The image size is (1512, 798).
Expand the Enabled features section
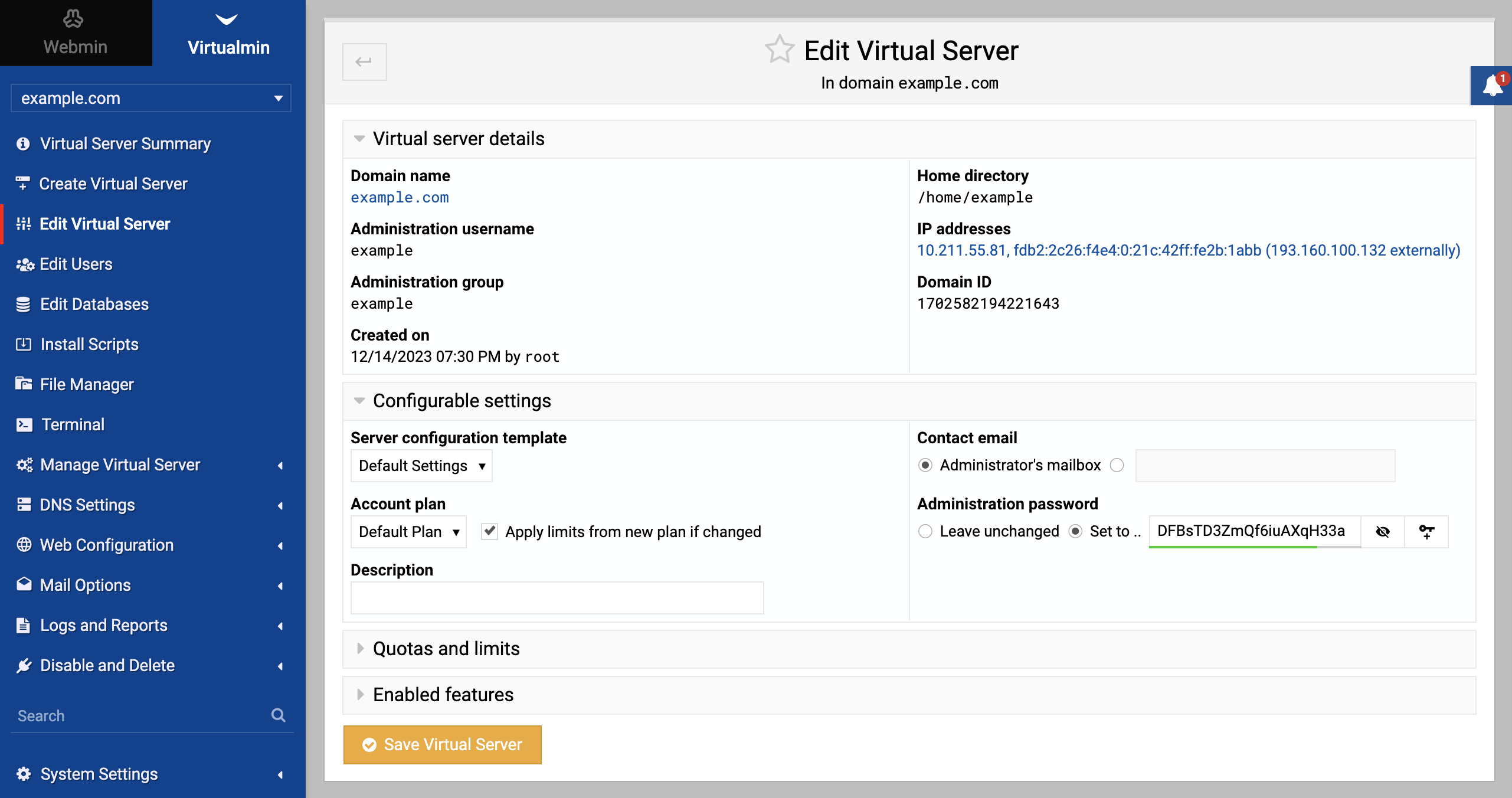pos(360,694)
